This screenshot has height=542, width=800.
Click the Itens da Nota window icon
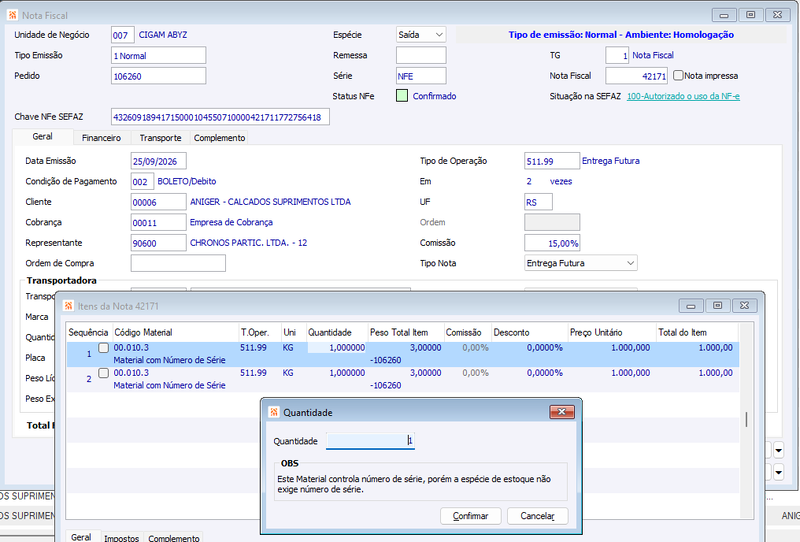point(68,306)
